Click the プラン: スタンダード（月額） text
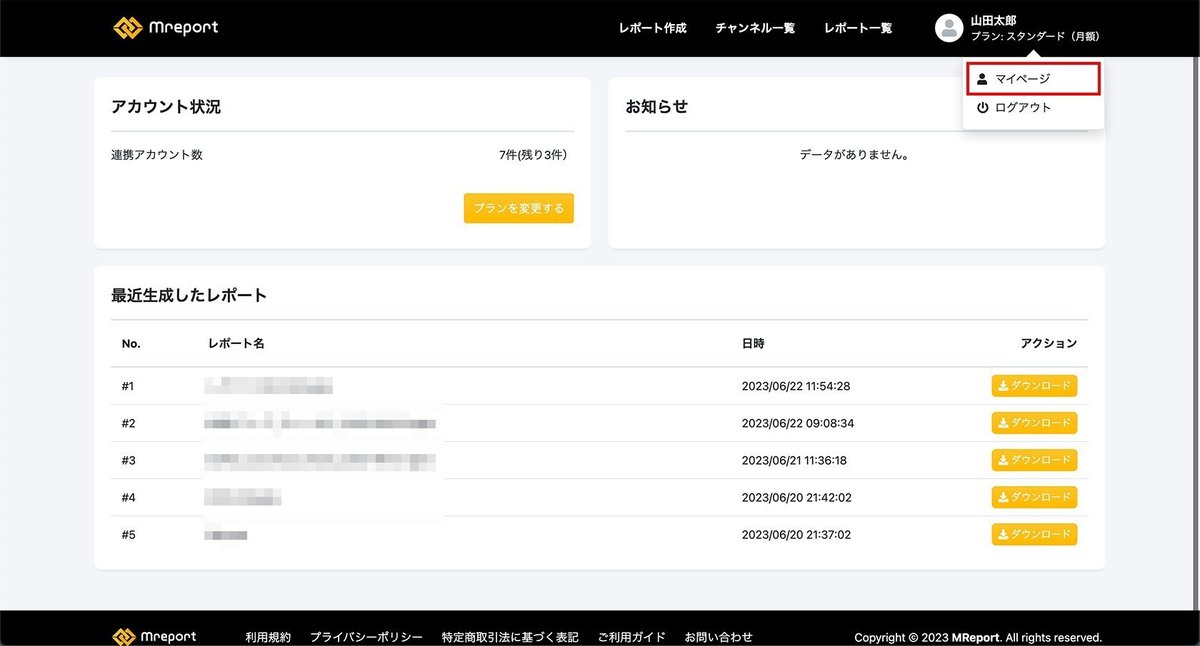 tap(1035, 36)
